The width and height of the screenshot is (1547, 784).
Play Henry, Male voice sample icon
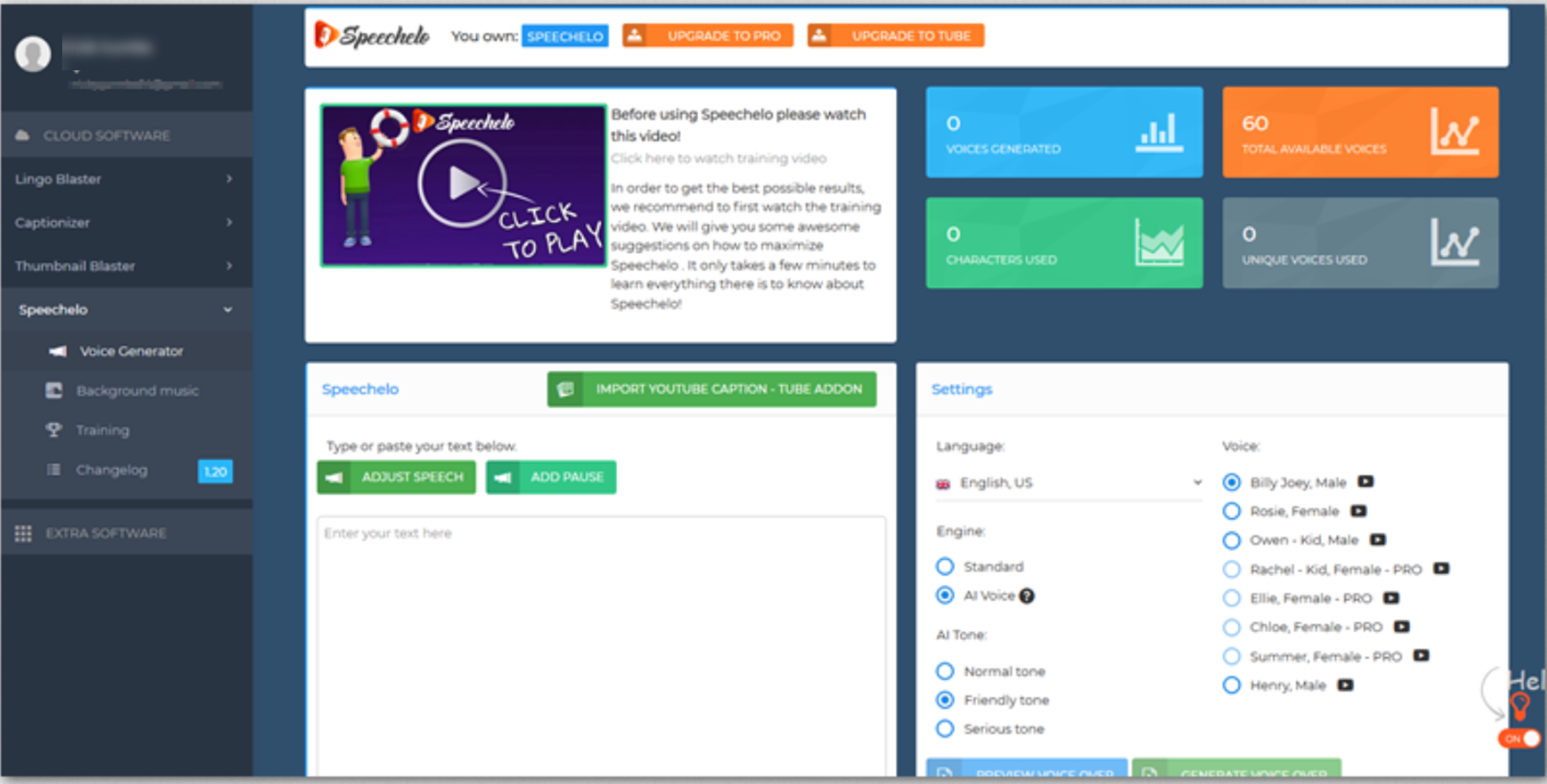1345,685
